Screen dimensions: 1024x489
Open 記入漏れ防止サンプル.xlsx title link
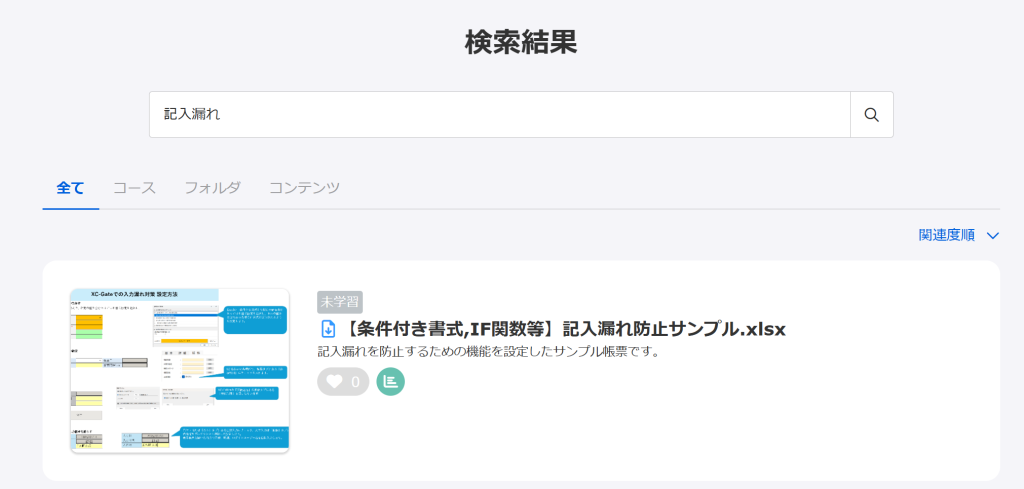pyautogui.click(x=565, y=329)
